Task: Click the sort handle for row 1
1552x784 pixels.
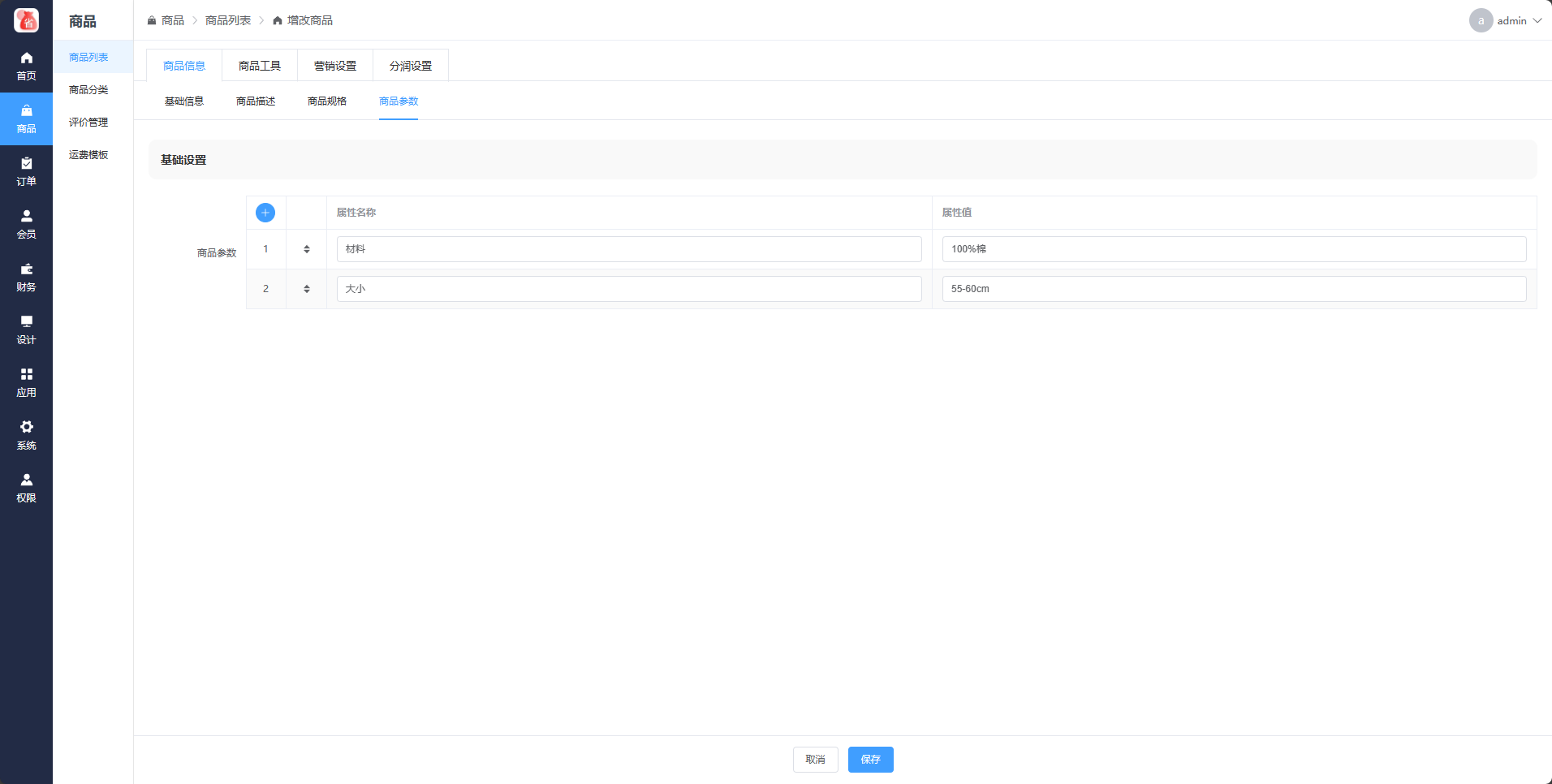Action: tap(307, 249)
